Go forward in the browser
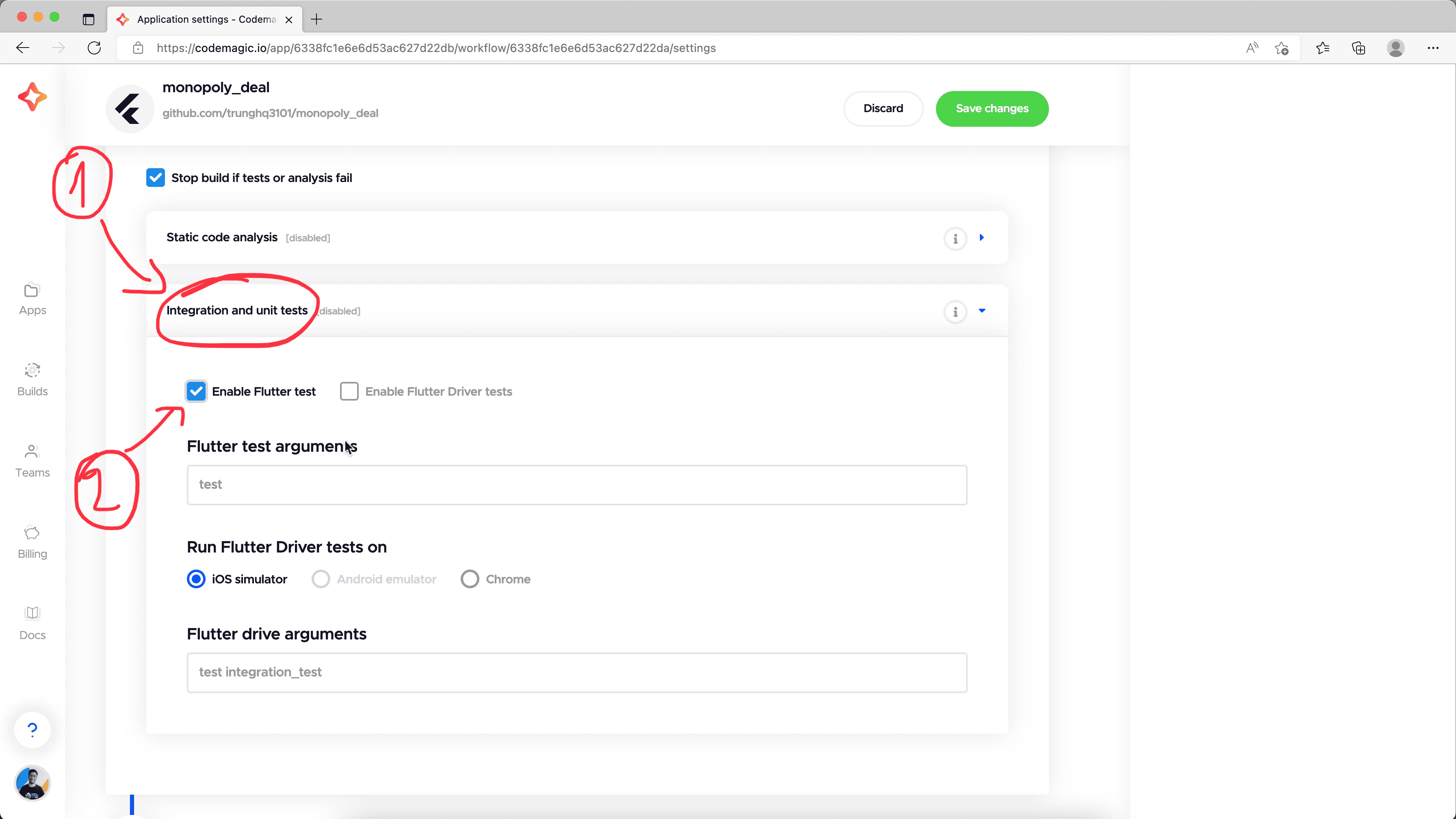Screen dimensions: 1456x819 [x=58, y=48]
